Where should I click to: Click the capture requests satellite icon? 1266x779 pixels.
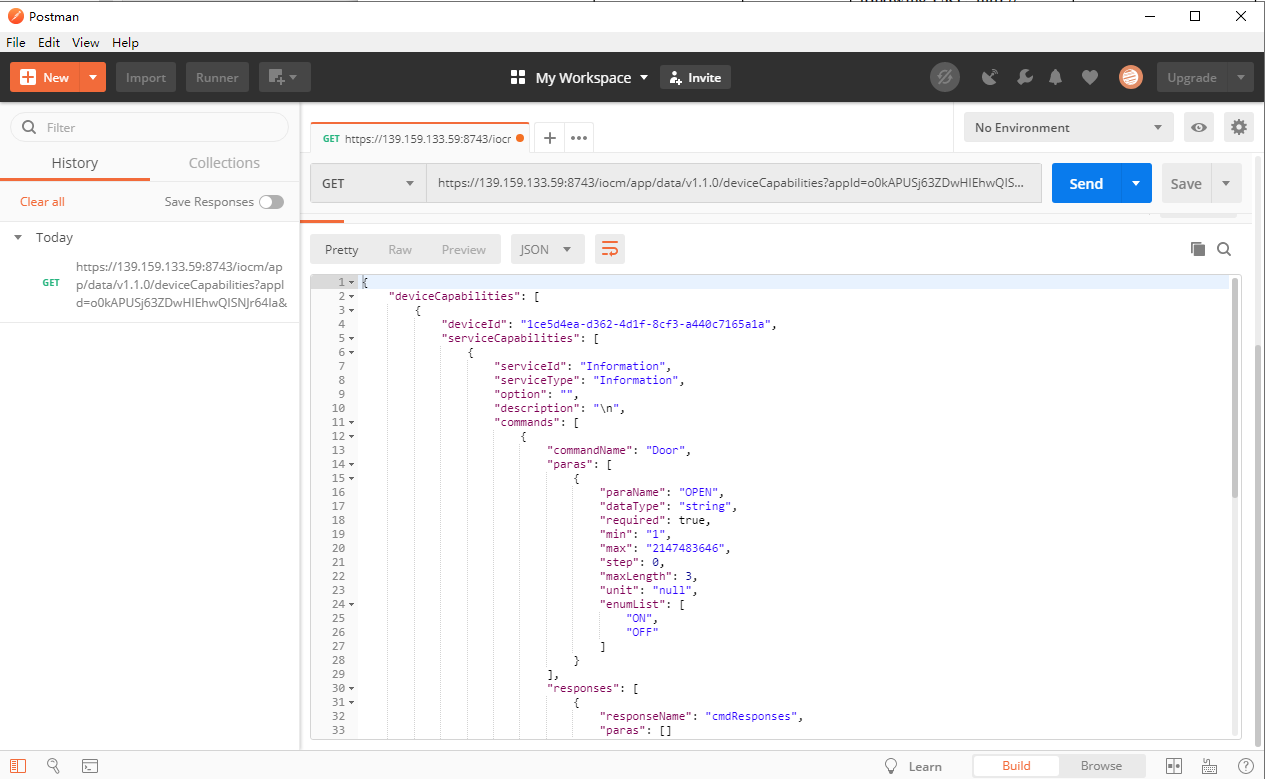[990, 77]
